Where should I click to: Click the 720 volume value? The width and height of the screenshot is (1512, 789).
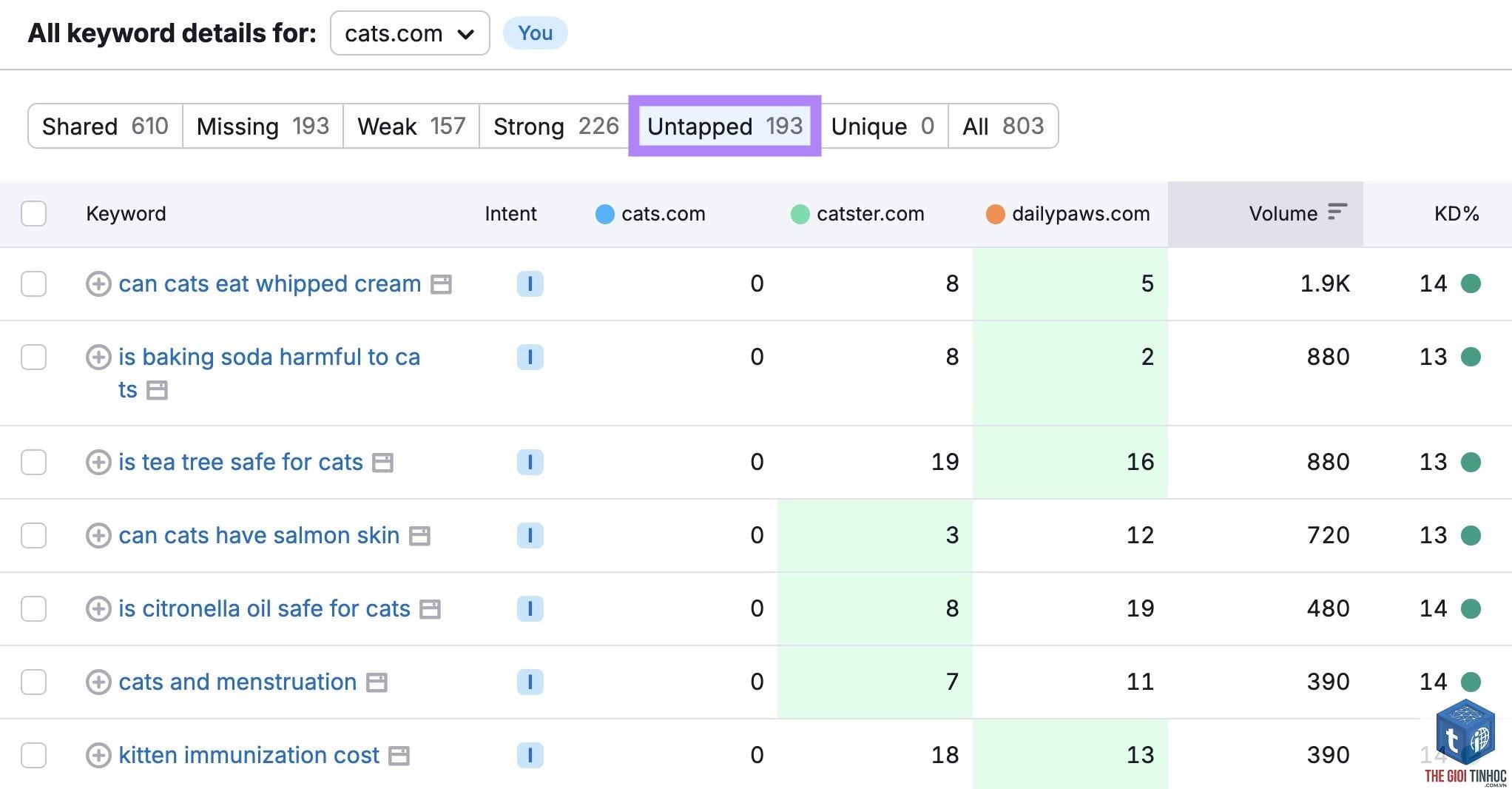[1328, 535]
